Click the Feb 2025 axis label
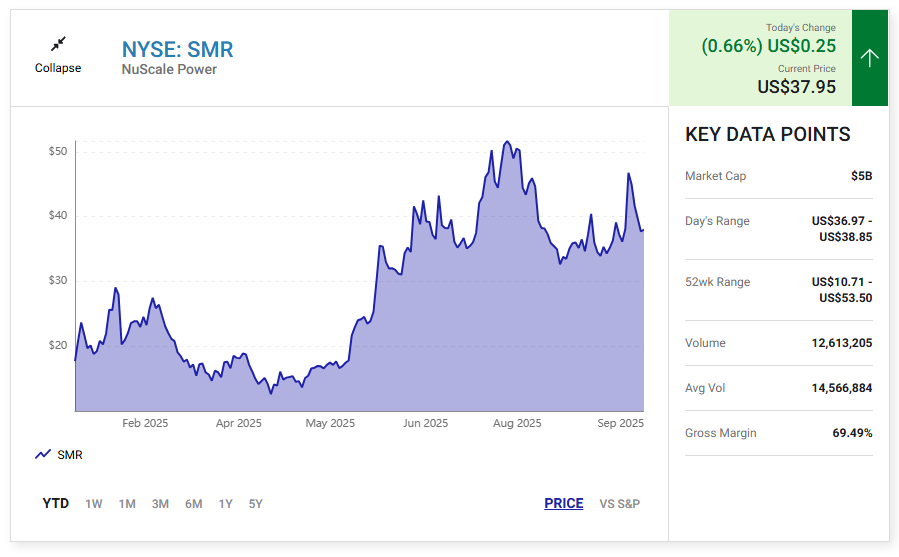Screen dimensions: 899x557 pos(145,423)
